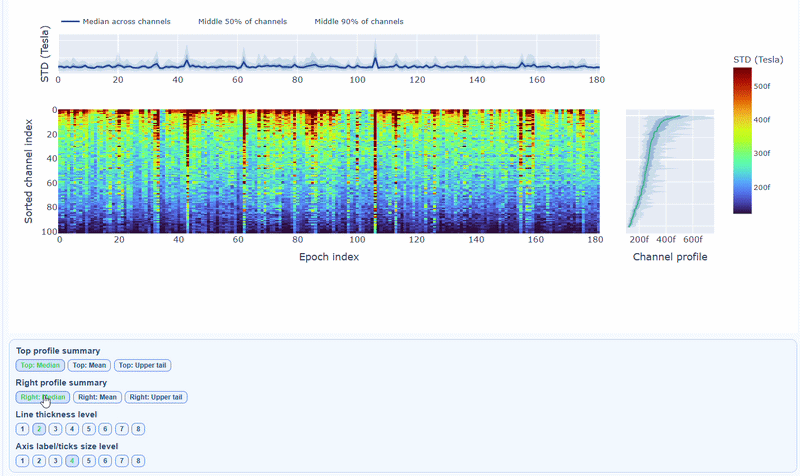The width and height of the screenshot is (800, 476).
Task: Set axis label/ticks size level to 1
Action: tap(22, 461)
